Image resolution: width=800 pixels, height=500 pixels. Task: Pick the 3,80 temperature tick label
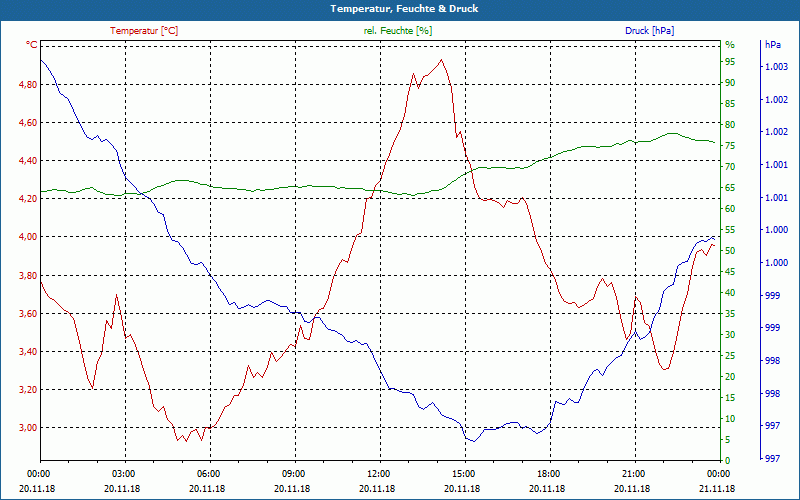28,276
